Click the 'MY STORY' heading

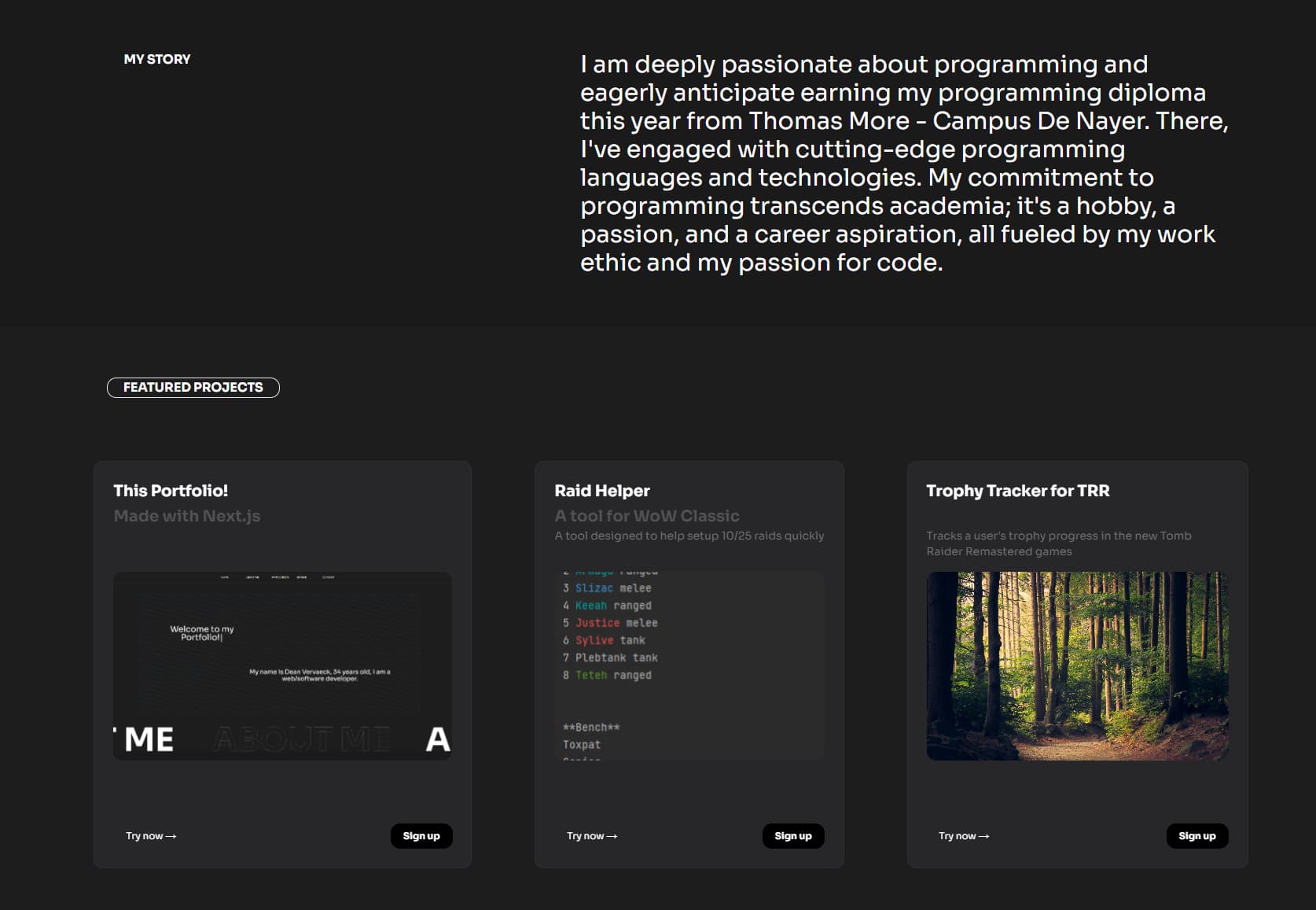click(x=157, y=59)
